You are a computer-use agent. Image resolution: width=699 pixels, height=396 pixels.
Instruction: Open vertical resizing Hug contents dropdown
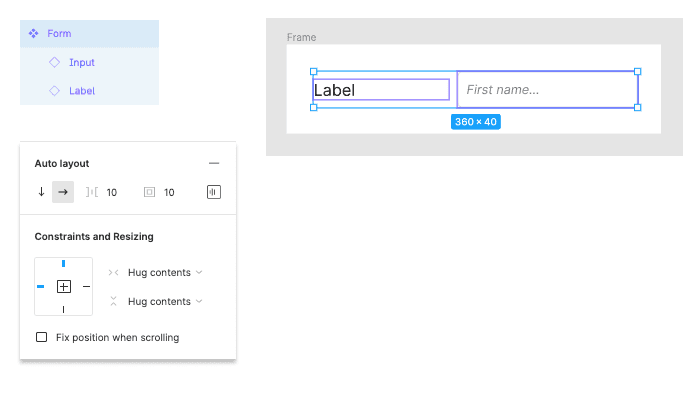pos(165,301)
